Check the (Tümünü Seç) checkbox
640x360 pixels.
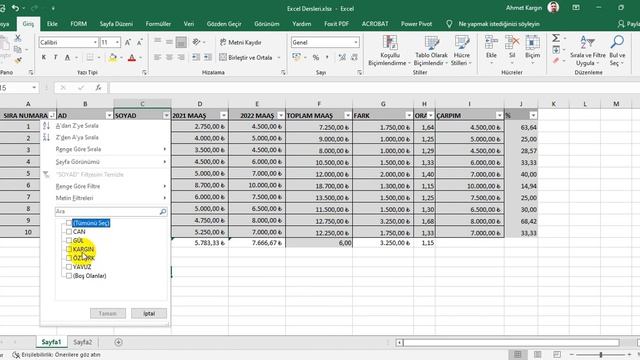tap(69, 223)
